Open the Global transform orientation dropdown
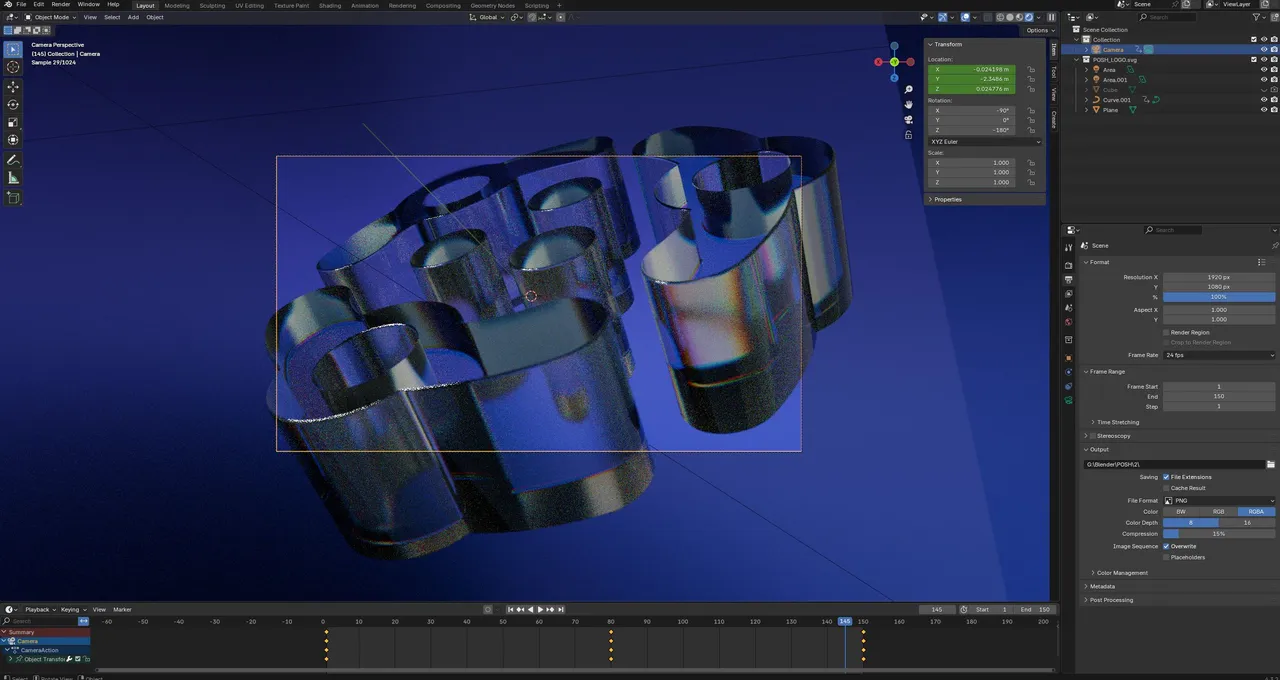This screenshot has height=680, width=1280. click(485, 17)
